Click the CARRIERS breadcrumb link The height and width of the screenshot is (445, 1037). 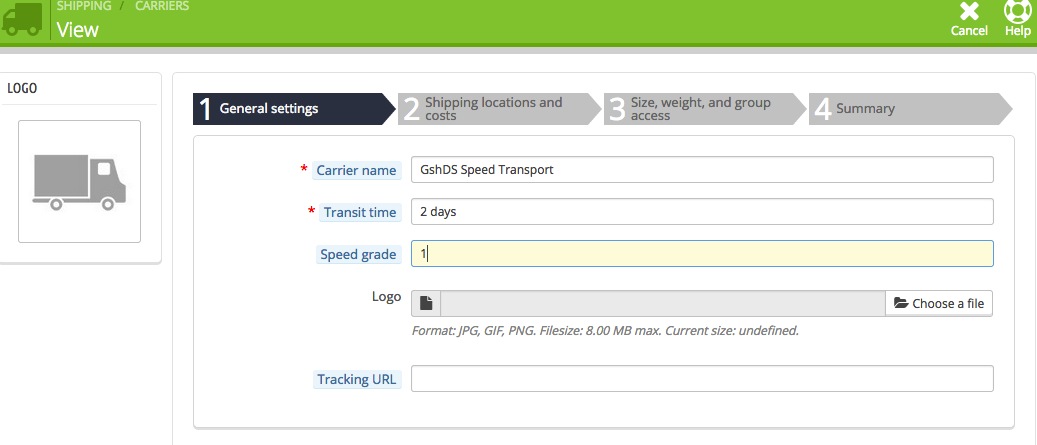coord(161,6)
